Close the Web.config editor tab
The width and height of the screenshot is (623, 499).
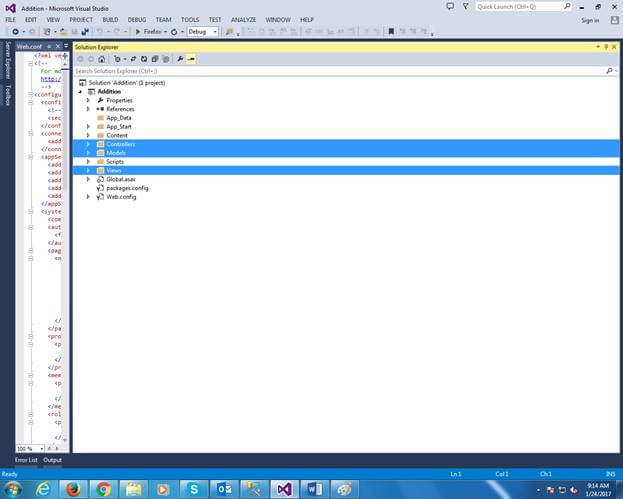pos(58,46)
